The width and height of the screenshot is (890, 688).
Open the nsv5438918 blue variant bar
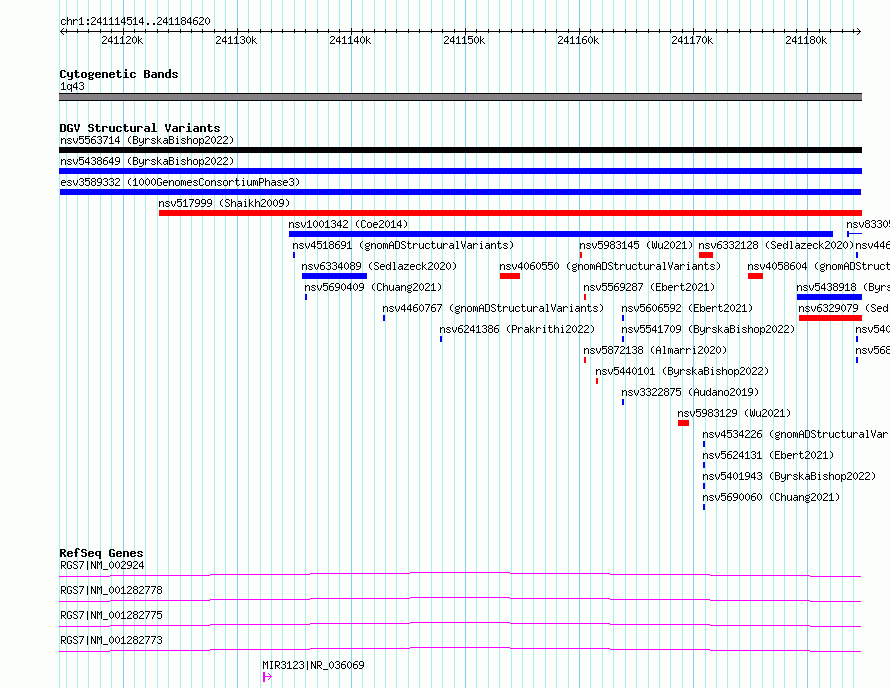829,297
